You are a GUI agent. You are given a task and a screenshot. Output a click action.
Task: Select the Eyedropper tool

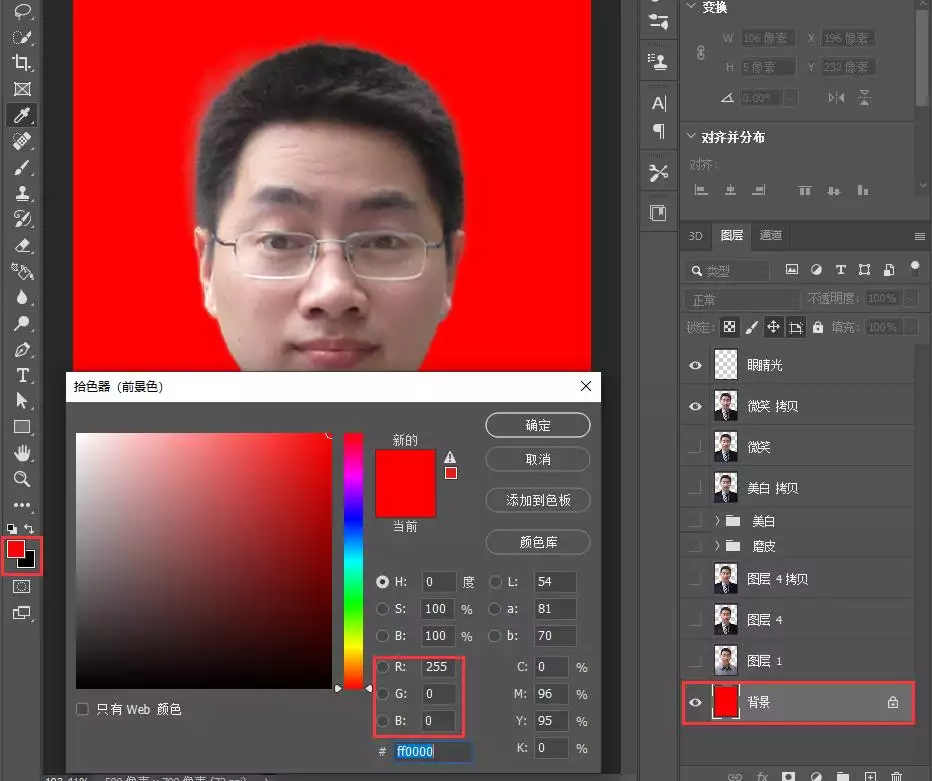22,115
